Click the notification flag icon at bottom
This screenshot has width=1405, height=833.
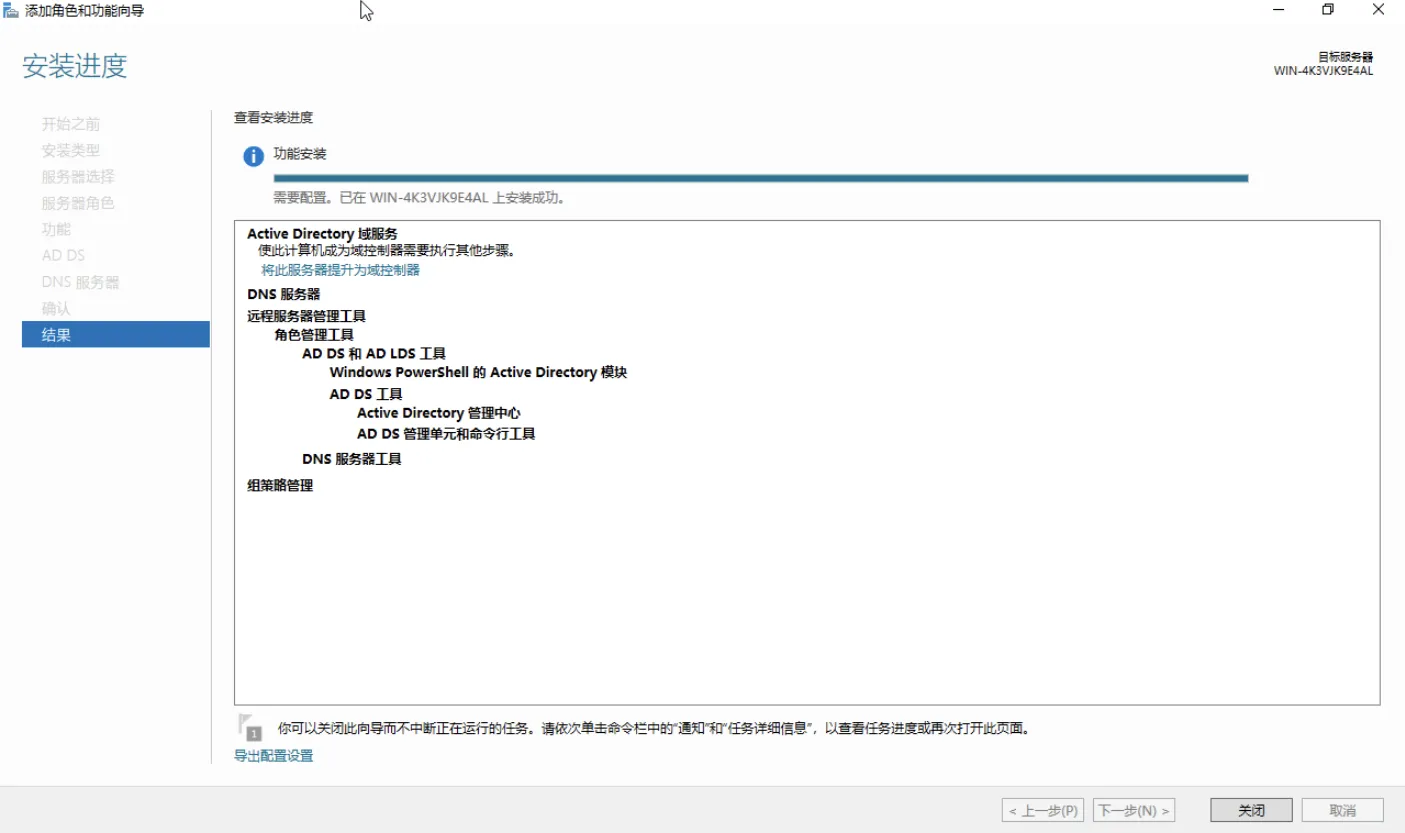coord(248,727)
